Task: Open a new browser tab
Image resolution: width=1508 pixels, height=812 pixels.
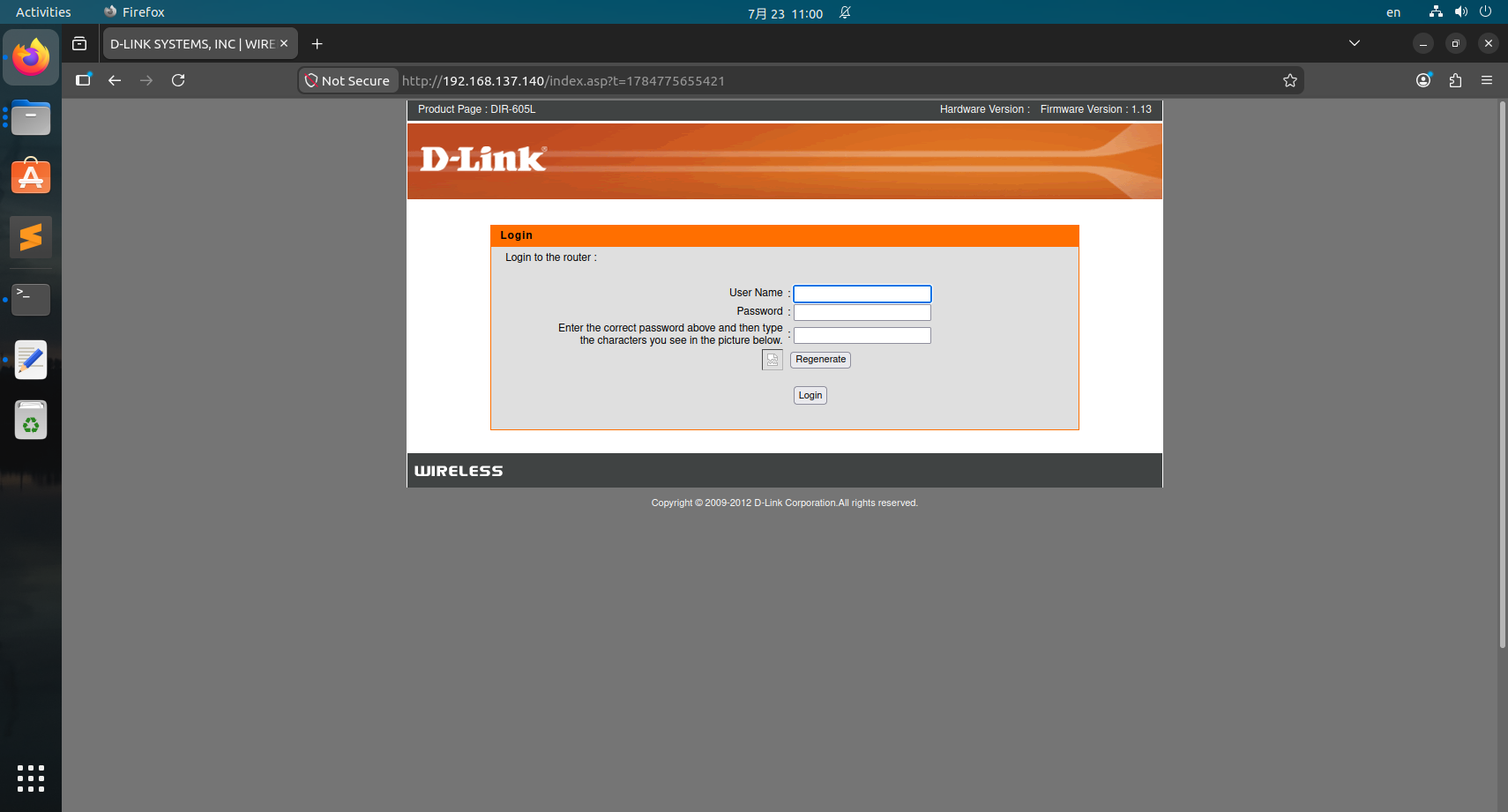Action: (x=317, y=44)
